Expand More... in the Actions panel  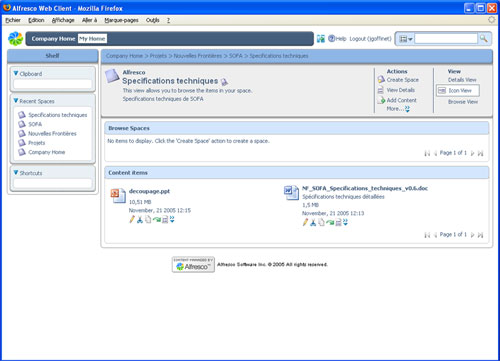(x=398, y=109)
